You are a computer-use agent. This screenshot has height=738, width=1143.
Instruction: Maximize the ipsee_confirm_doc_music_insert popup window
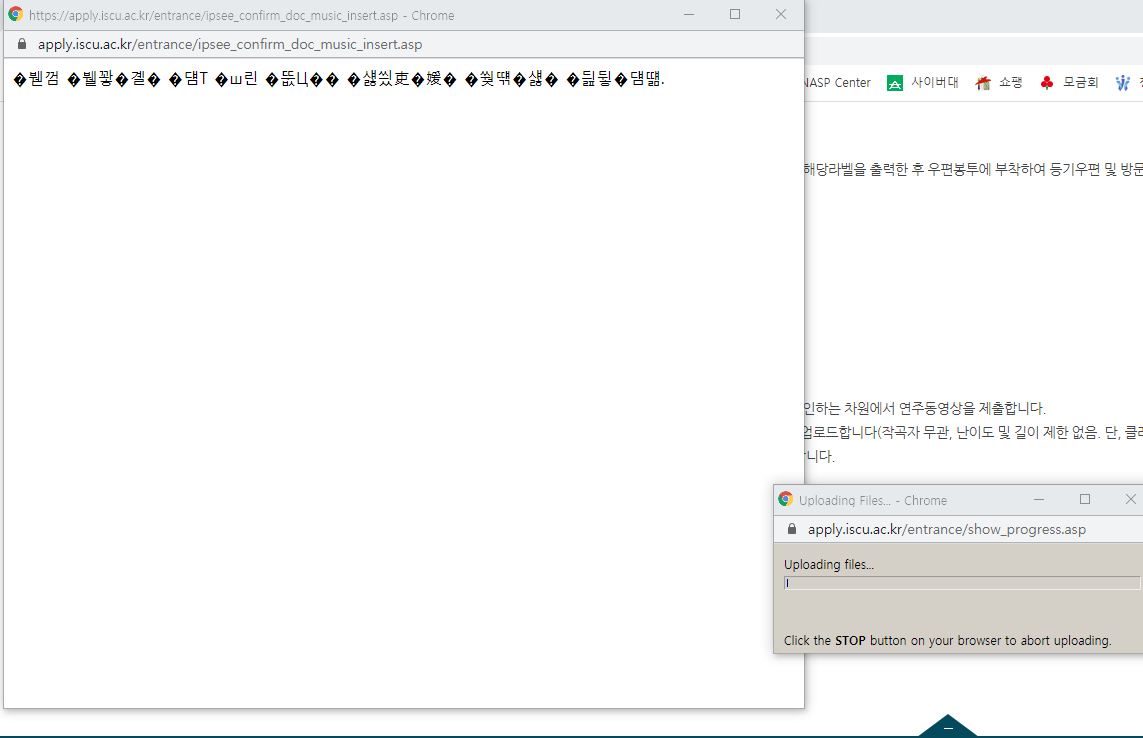point(735,15)
